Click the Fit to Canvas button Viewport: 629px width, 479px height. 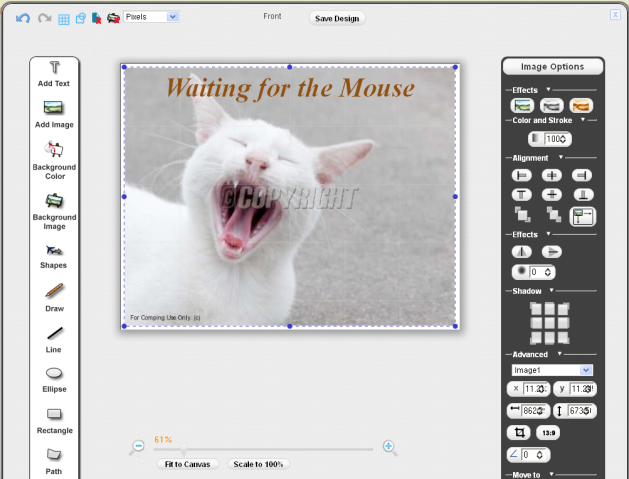pos(189,464)
